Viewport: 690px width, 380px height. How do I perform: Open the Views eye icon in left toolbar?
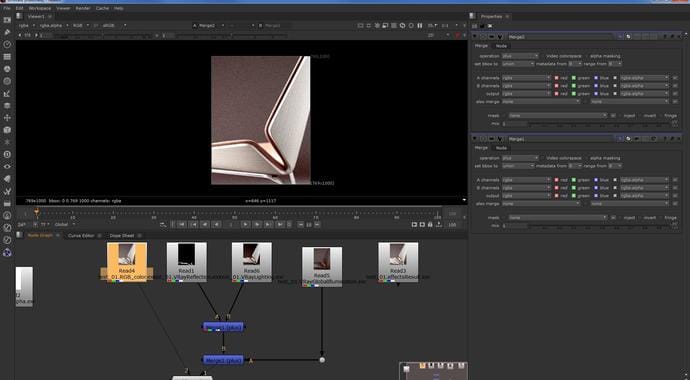point(7,167)
